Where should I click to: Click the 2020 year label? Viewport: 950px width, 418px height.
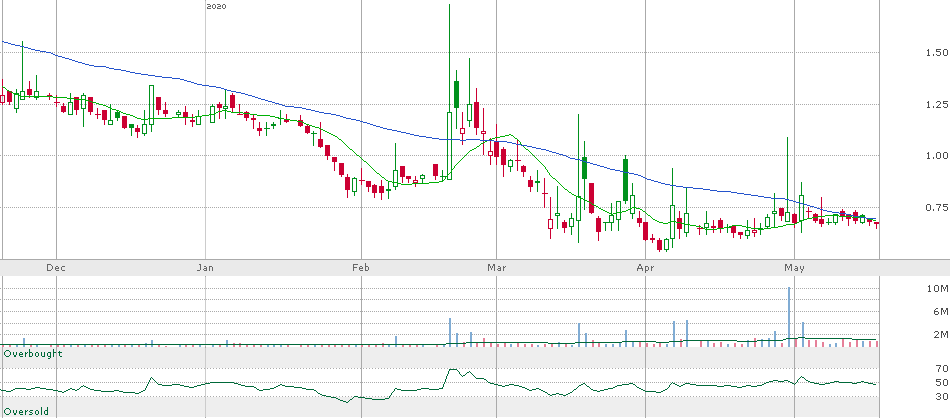click(x=216, y=6)
